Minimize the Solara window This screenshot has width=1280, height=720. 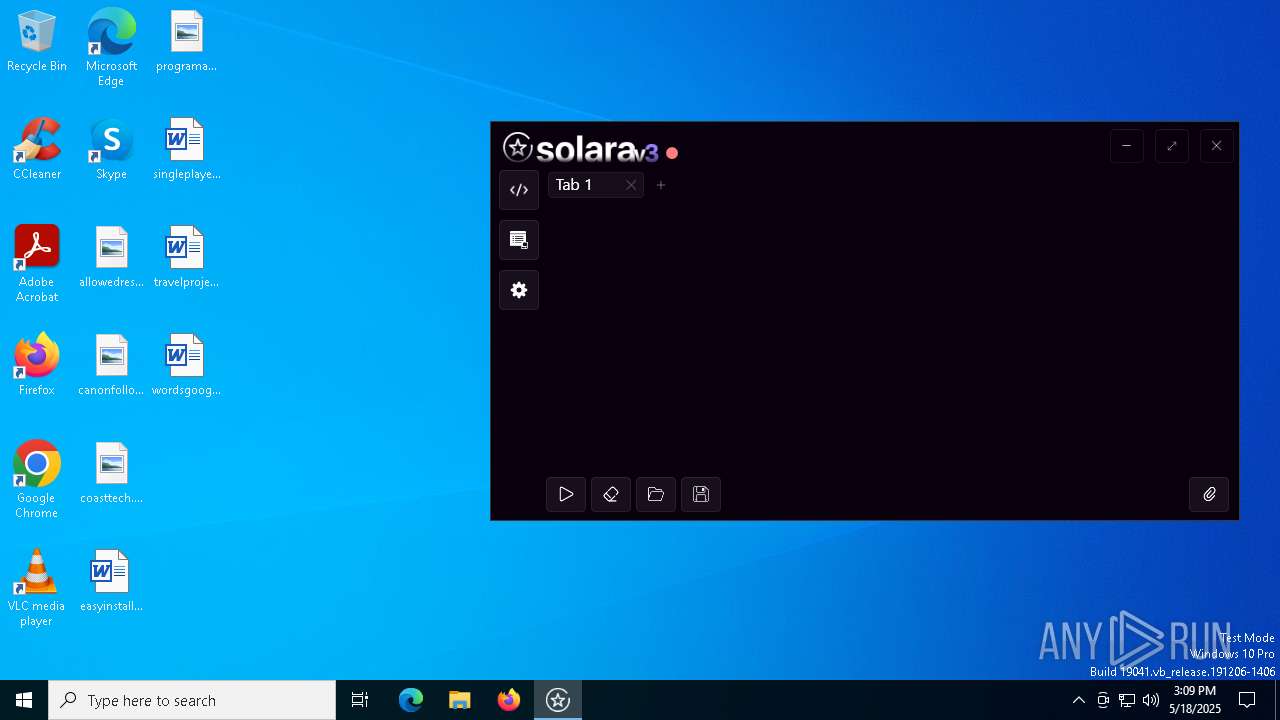click(x=1127, y=146)
